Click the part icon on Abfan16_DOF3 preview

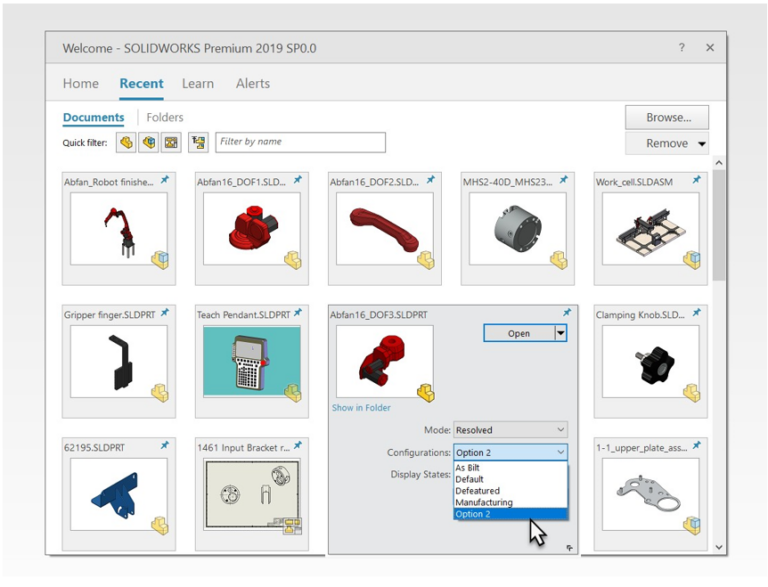425,391
